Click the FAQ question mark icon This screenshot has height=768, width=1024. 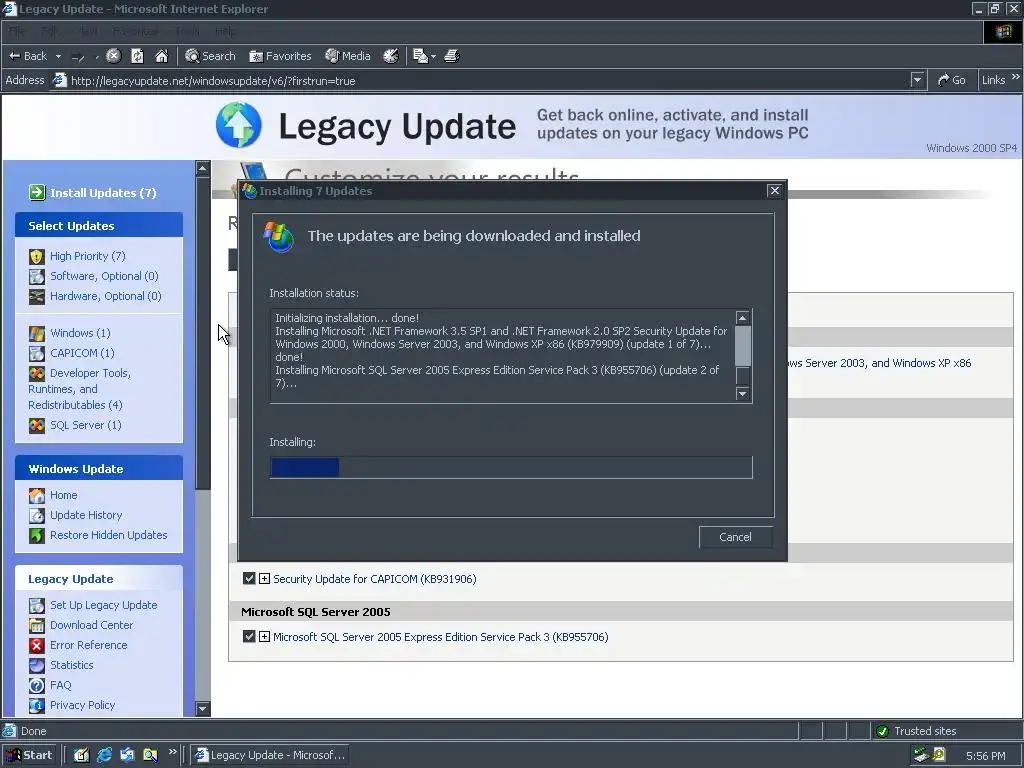37,686
